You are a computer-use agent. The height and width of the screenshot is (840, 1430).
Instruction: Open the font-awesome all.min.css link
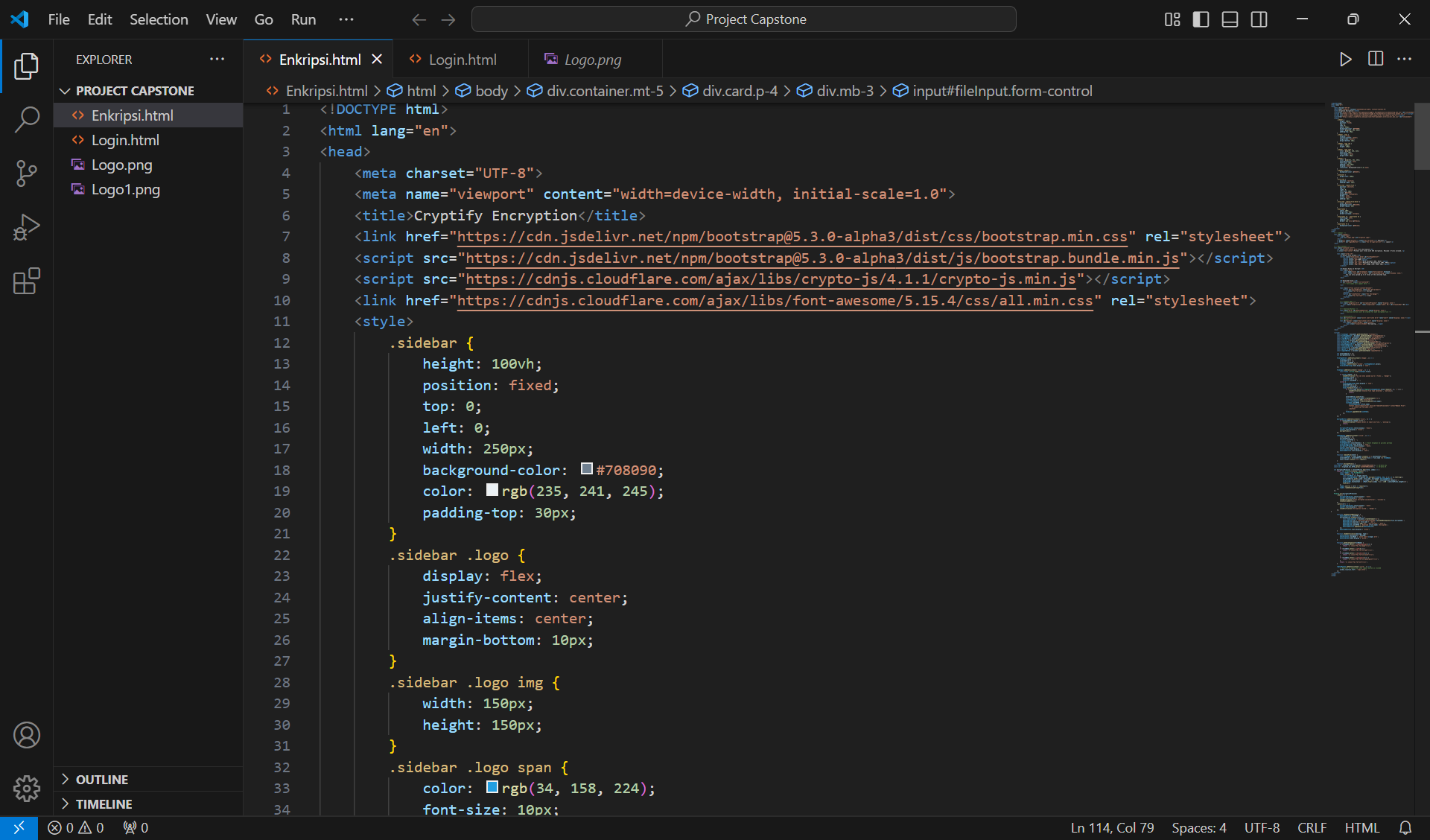775,301
